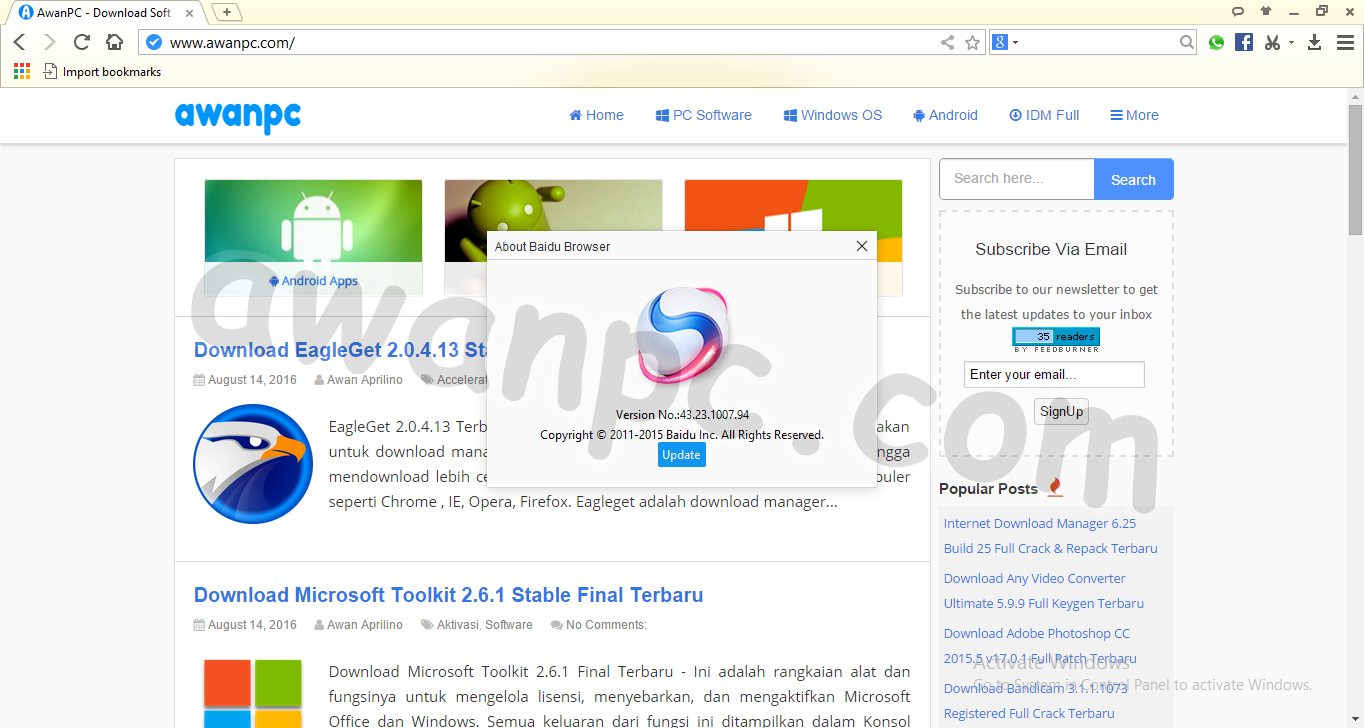This screenshot has height=728, width=1364.
Task: Open the Download Microsoft Toolkit 2.6.1 post title
Action: pos(448,595)
